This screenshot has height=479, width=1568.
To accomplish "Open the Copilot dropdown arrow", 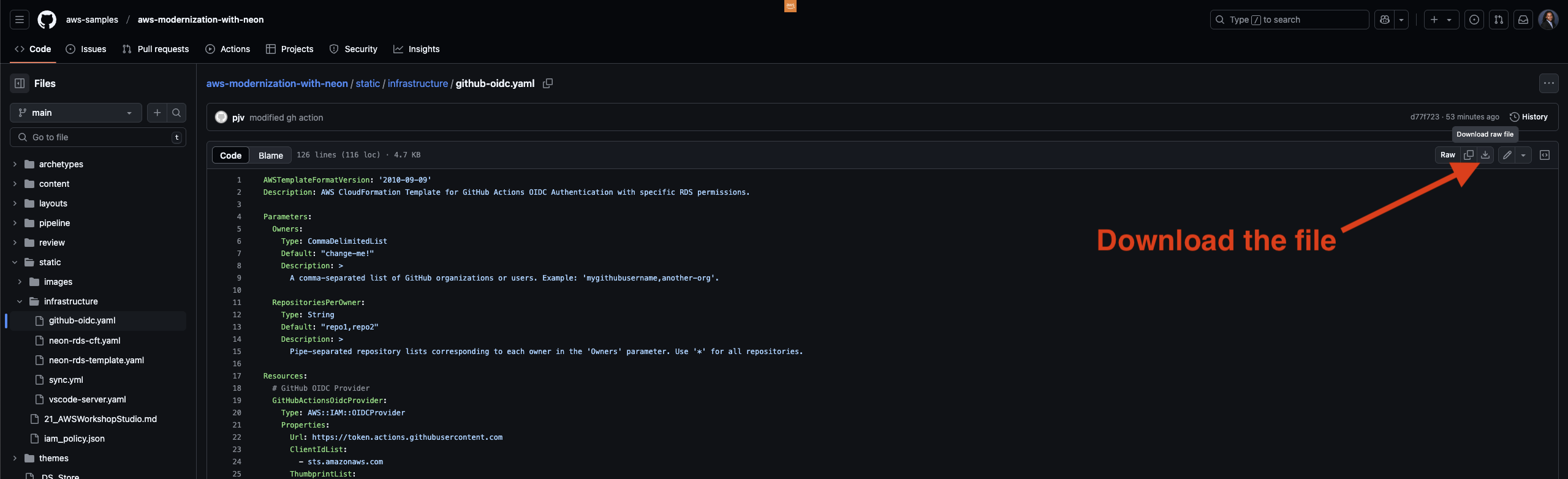I will pos(1401,20).
